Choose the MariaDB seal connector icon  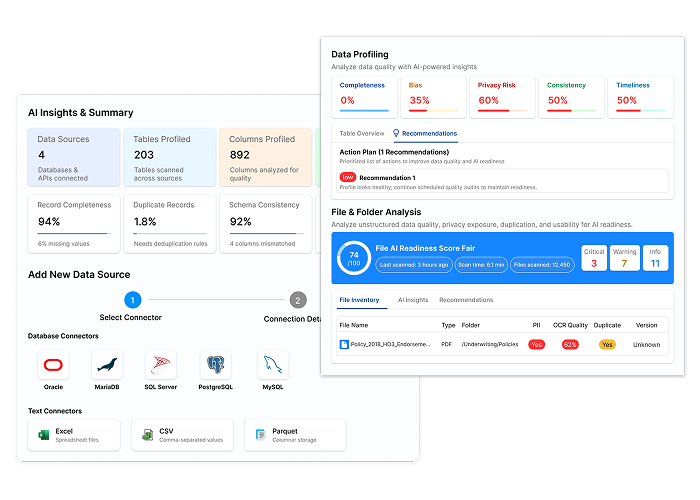click(107, 365)
